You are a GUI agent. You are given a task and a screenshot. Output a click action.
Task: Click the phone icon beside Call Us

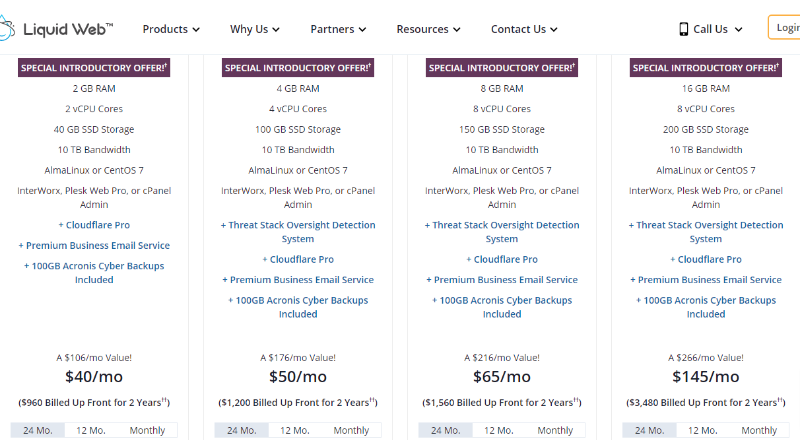684,29
